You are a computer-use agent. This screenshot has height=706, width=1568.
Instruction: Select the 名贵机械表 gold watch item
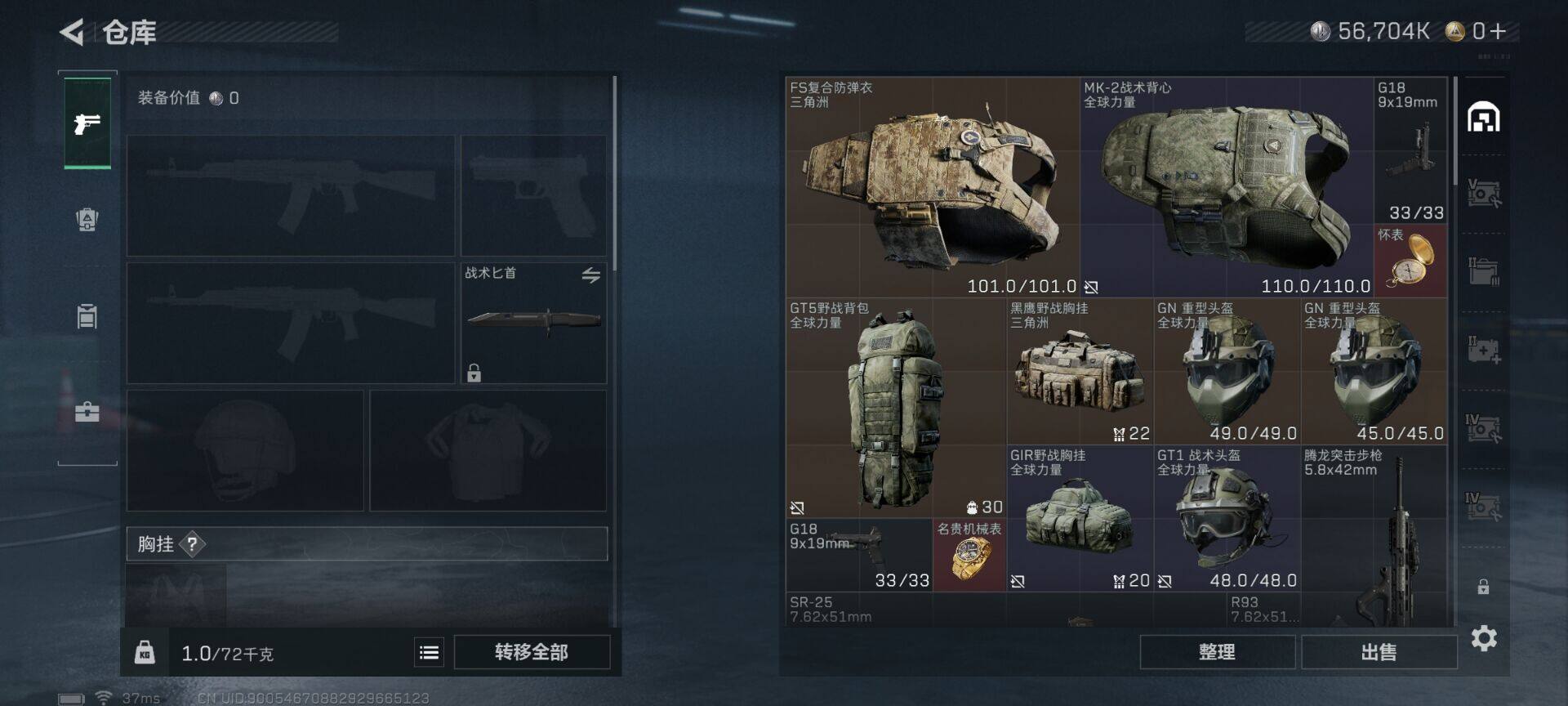point(969,555)
